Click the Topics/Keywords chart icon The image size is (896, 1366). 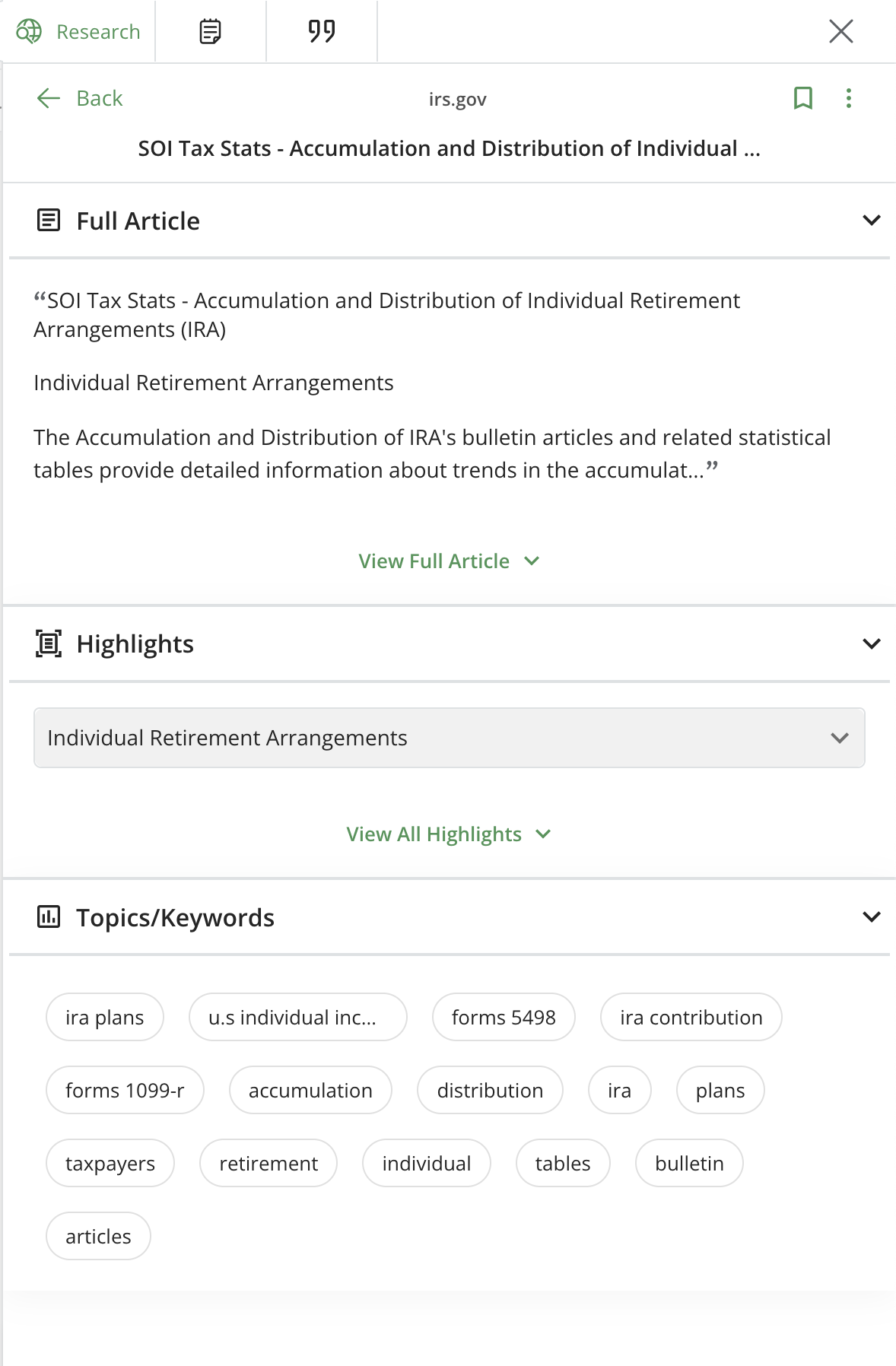coord(49,917)
